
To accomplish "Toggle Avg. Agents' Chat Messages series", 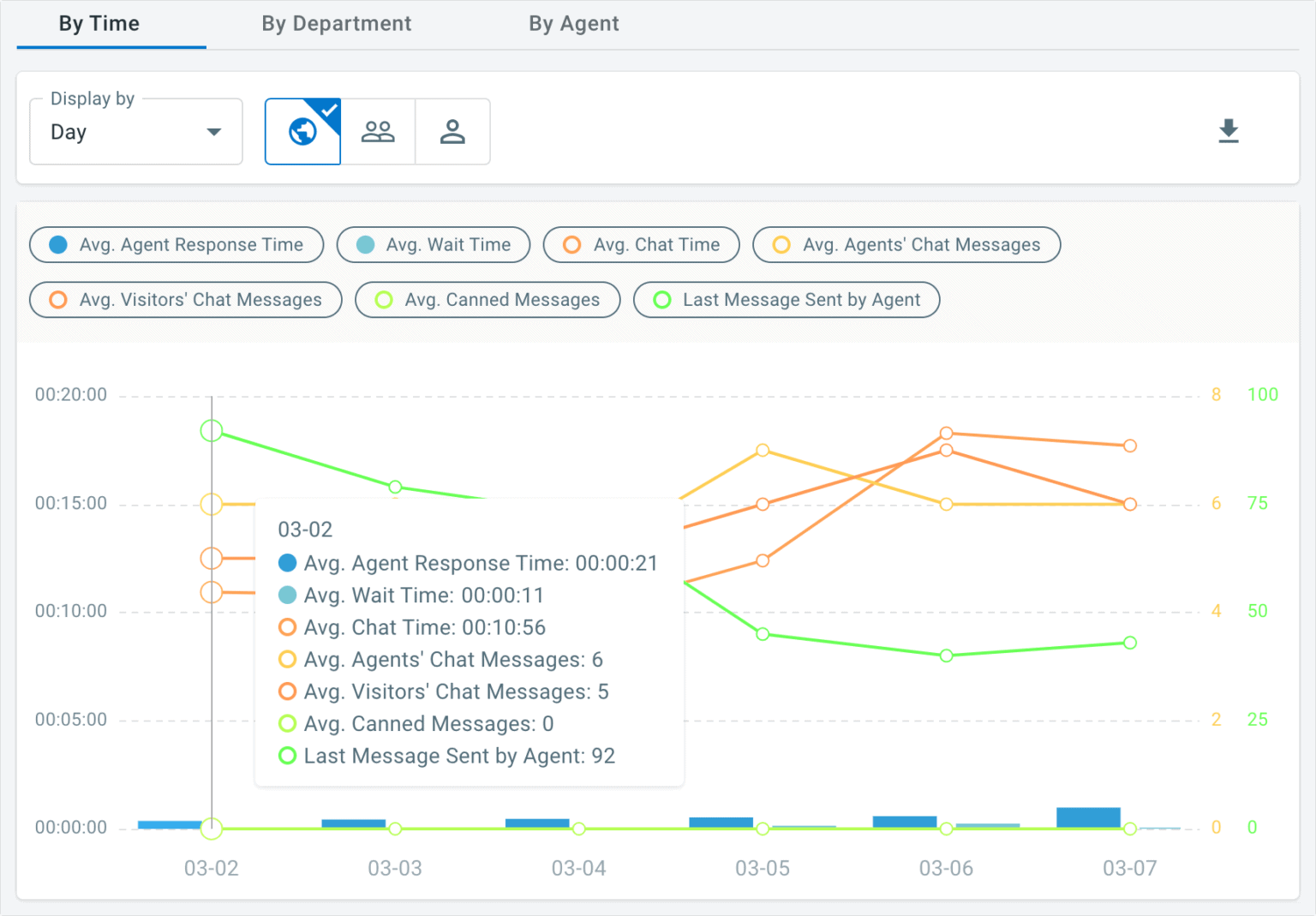I will click(x=906, y=245).
